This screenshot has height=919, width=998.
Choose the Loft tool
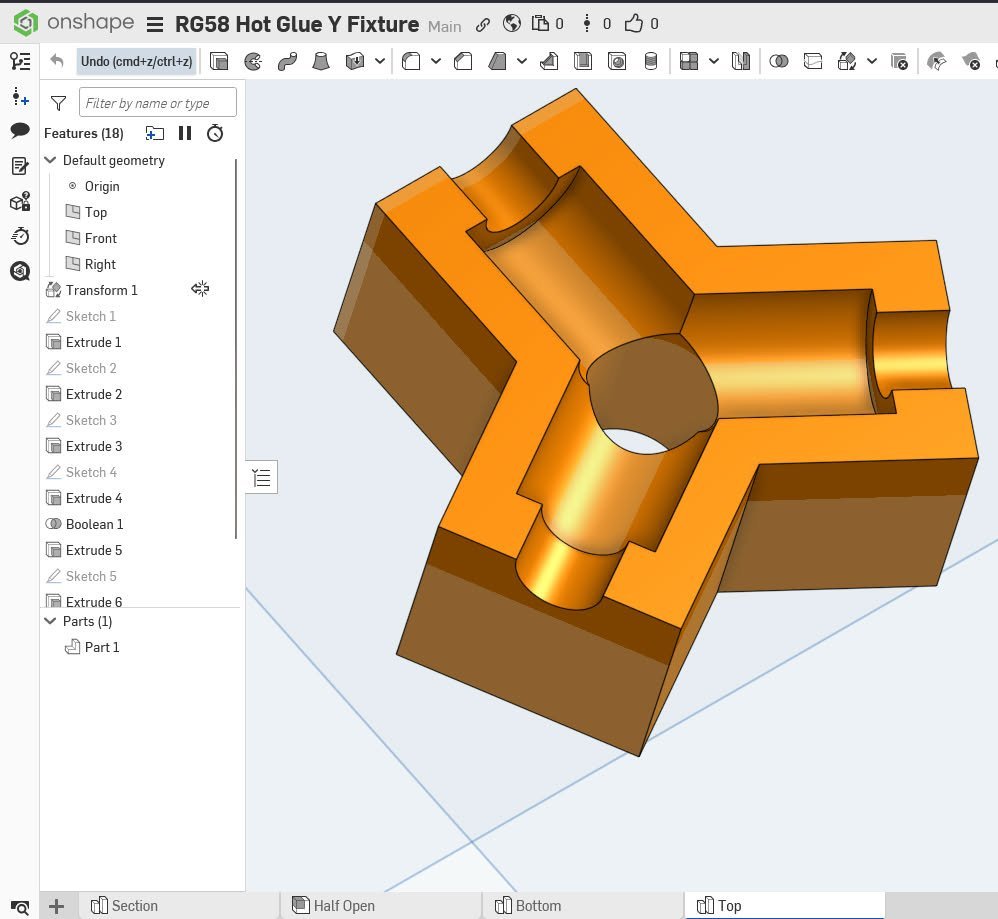point(321,62)
